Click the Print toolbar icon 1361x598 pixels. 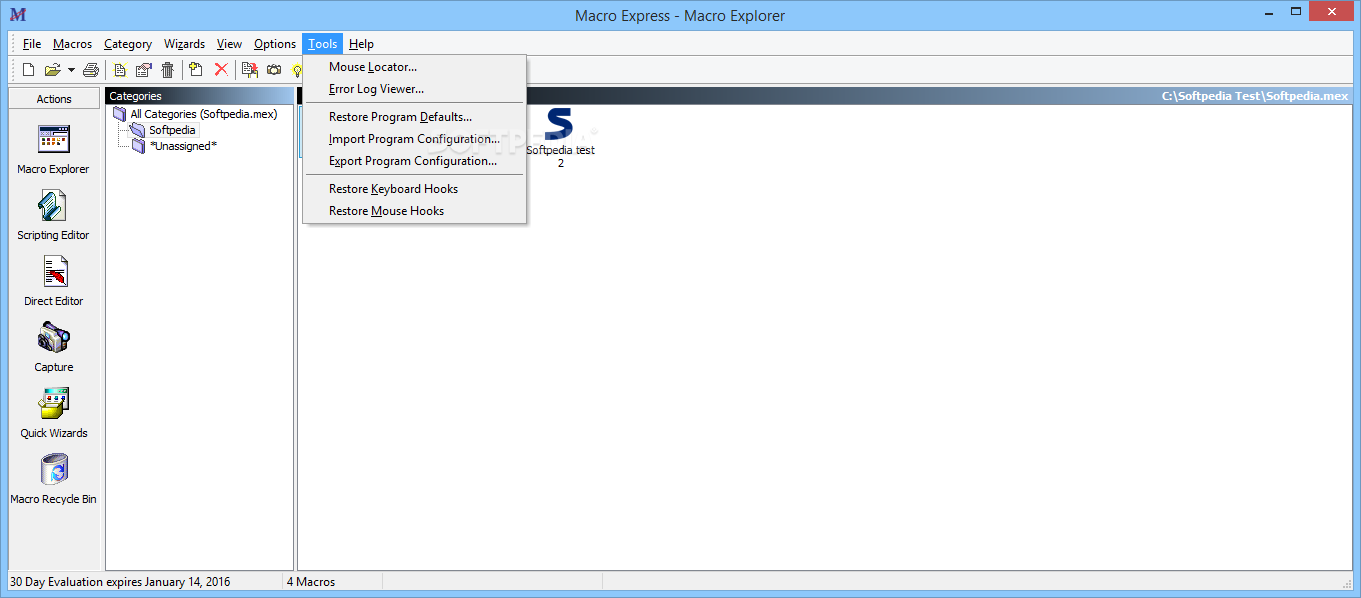(91, 70)
